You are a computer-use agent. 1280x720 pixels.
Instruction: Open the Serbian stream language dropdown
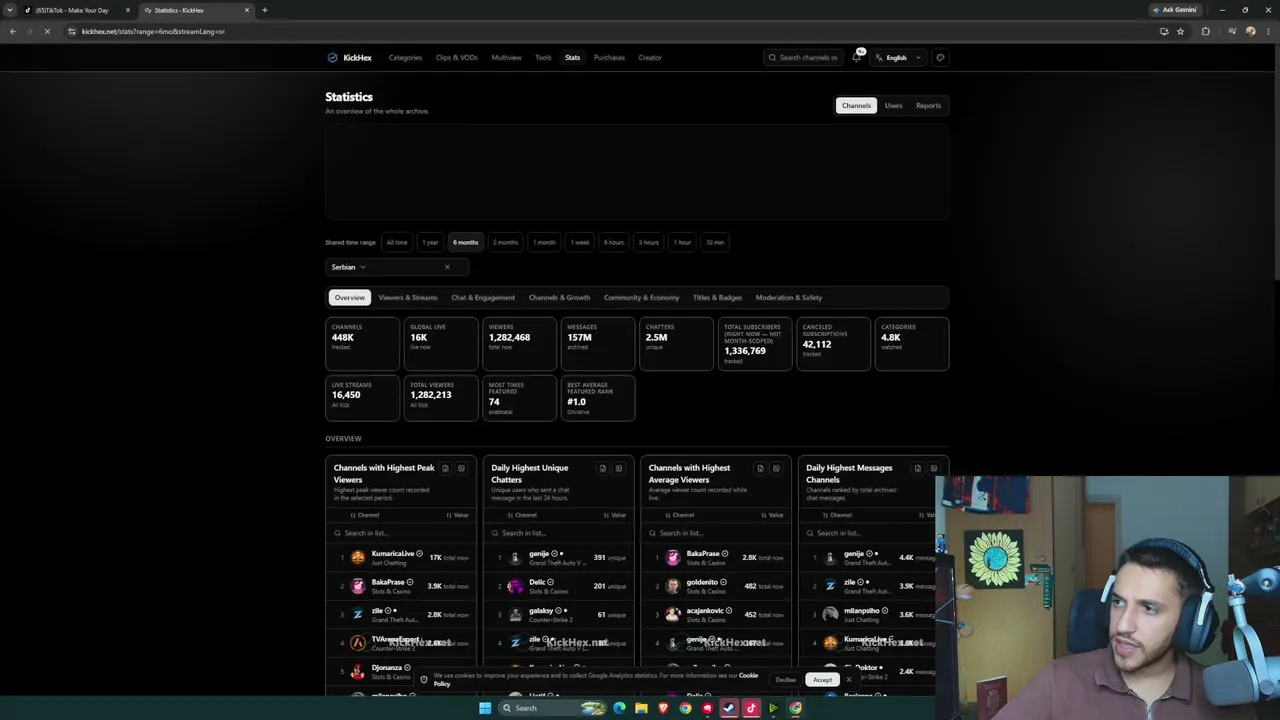[x=397, y=267]
